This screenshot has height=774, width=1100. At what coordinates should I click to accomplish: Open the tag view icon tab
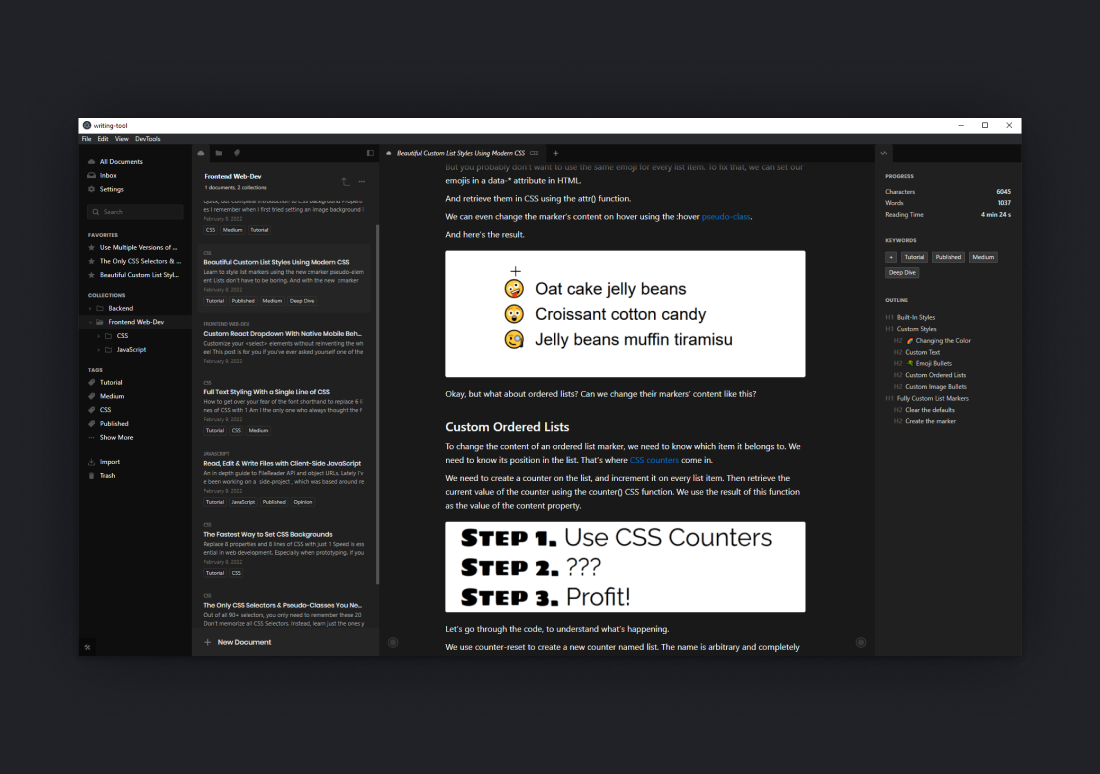tap(237, 153)
